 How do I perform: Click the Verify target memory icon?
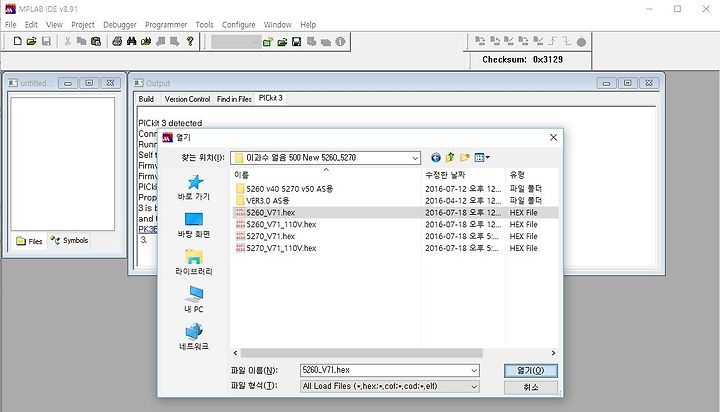point(509,41)
